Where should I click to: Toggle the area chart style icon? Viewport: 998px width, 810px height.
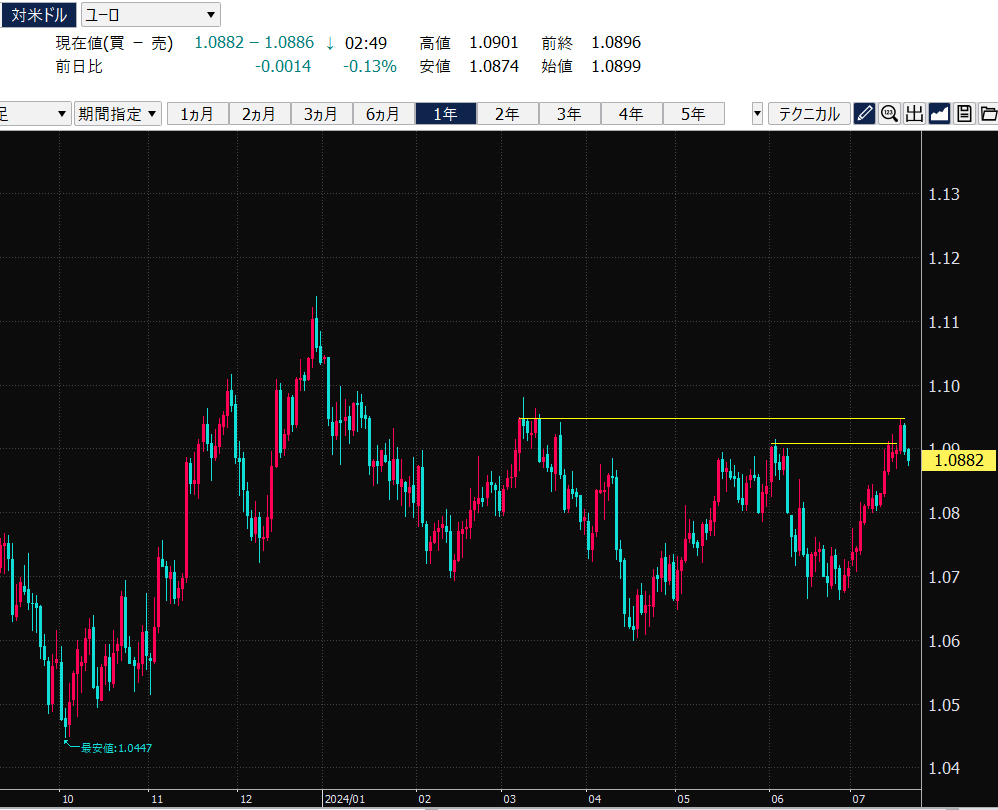tap(939, 114)
